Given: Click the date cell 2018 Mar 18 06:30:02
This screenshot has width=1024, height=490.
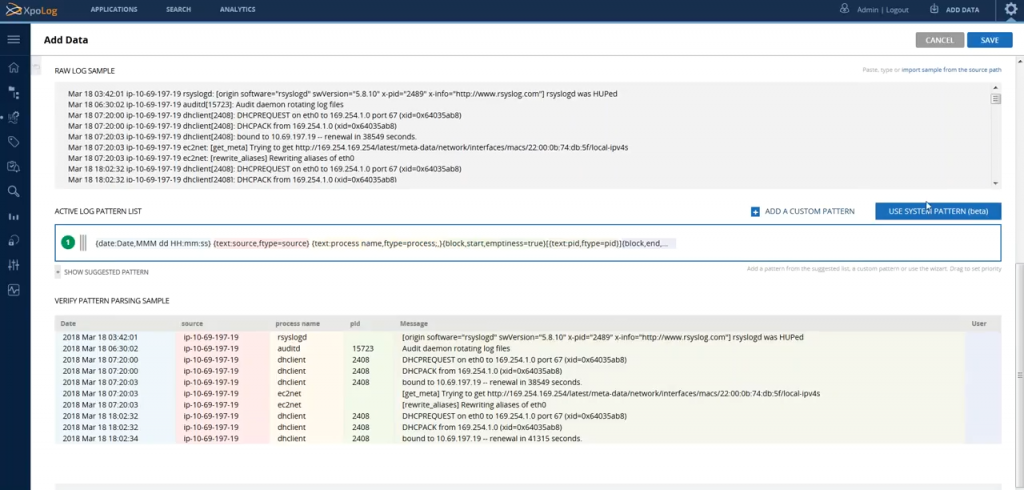Looking at the screenshot, I should [x=100, y=348].
